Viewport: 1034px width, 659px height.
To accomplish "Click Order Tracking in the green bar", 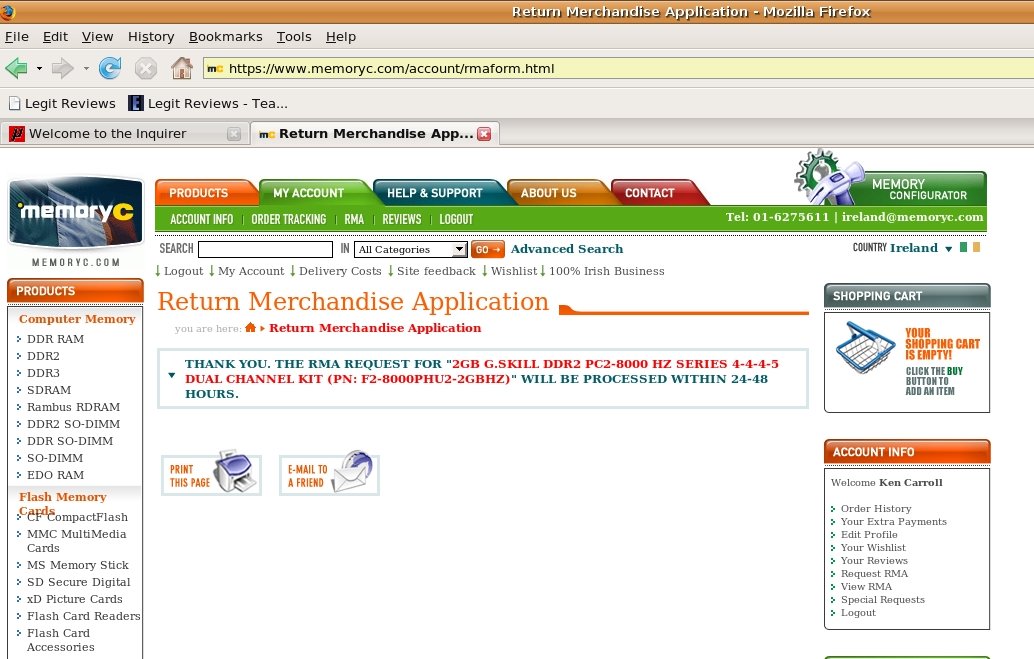I will point(289,219).
